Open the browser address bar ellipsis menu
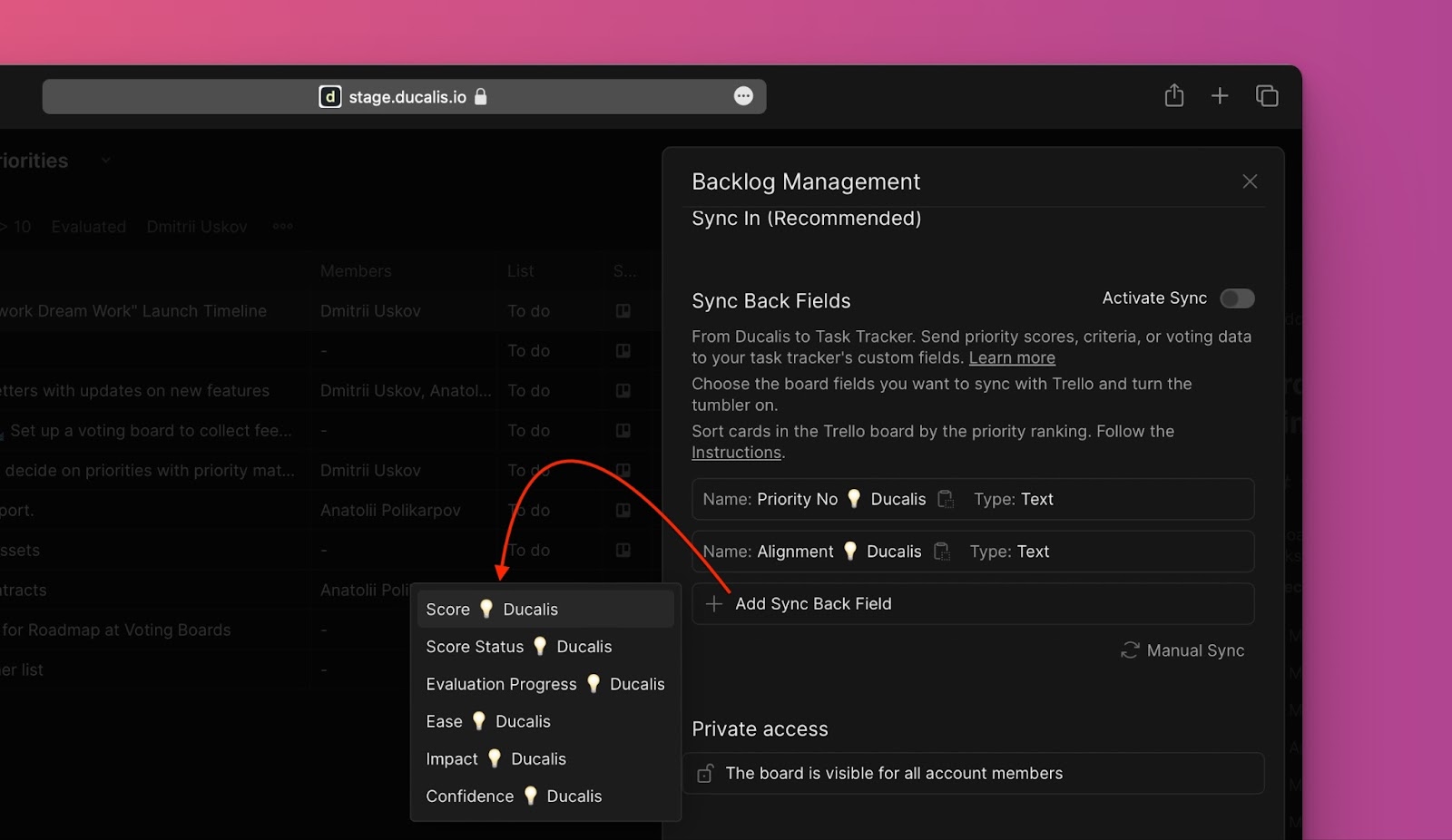The width and height of the screenshot is (1452, 840). coord(743,96)
